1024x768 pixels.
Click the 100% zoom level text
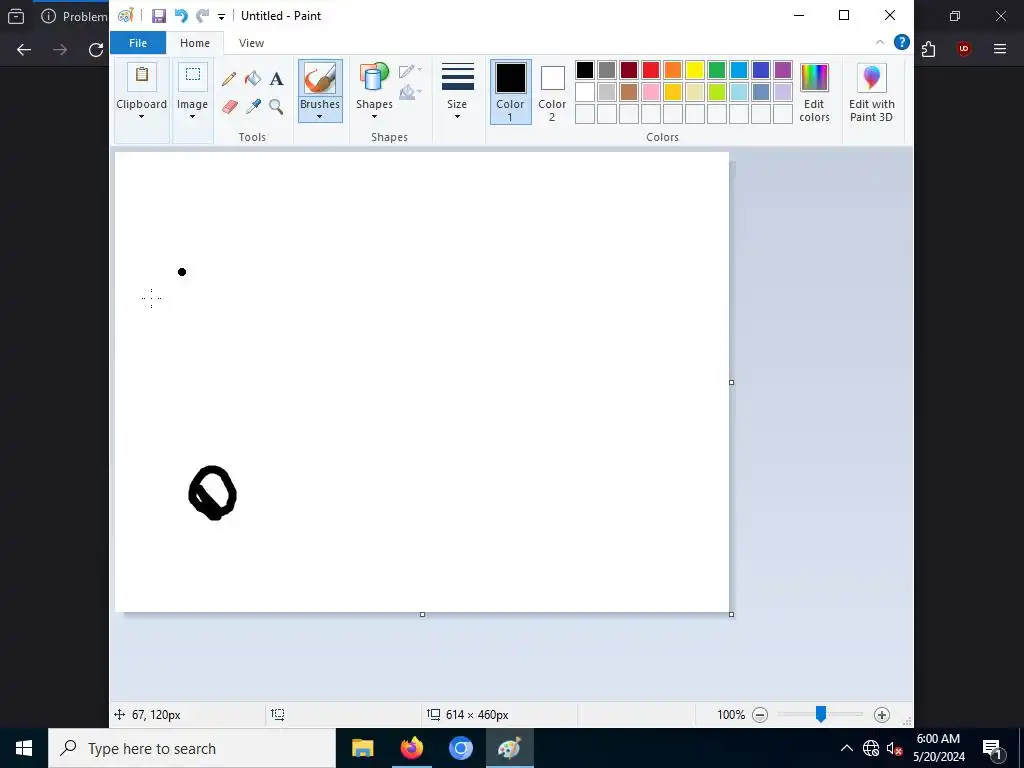point(731,714)
